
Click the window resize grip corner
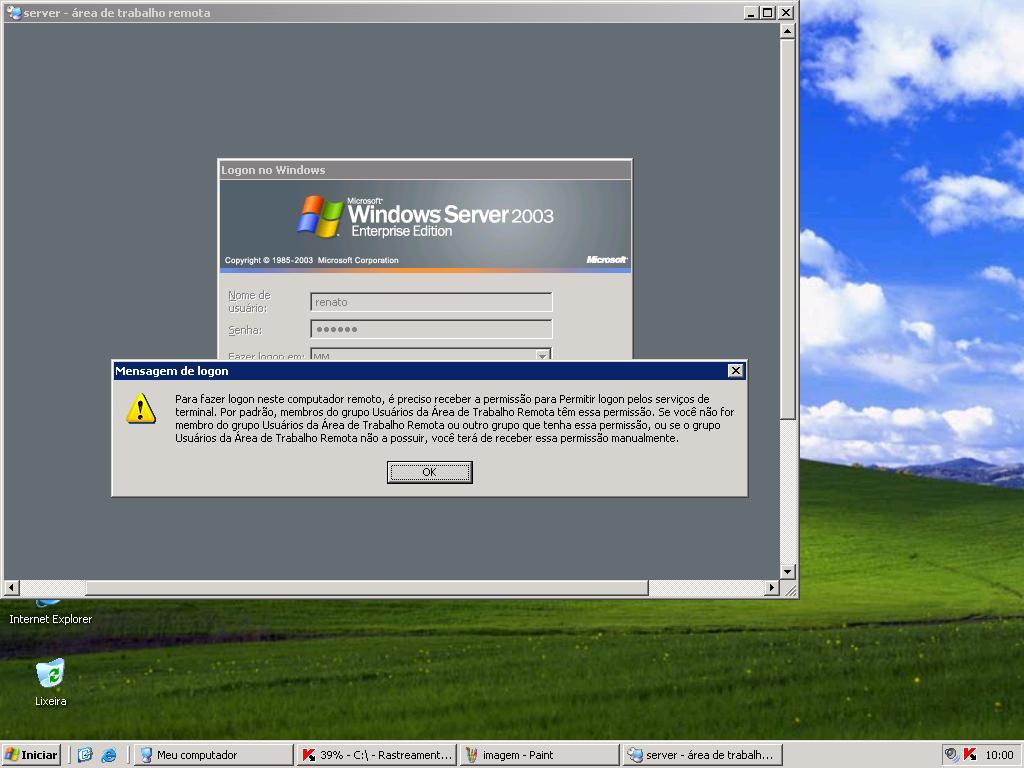coord(790,590)
